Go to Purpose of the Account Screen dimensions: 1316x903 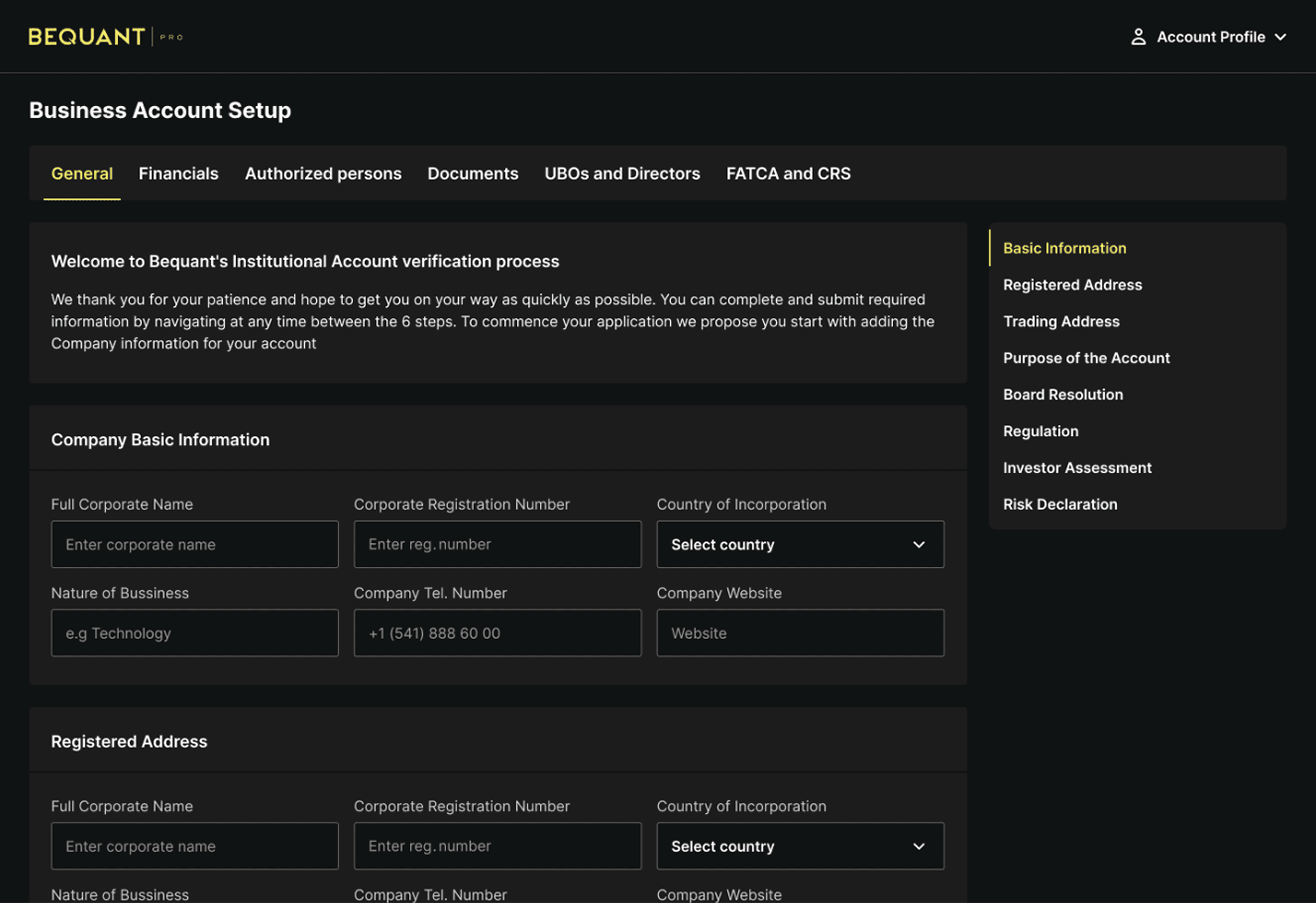point(1085,358)
